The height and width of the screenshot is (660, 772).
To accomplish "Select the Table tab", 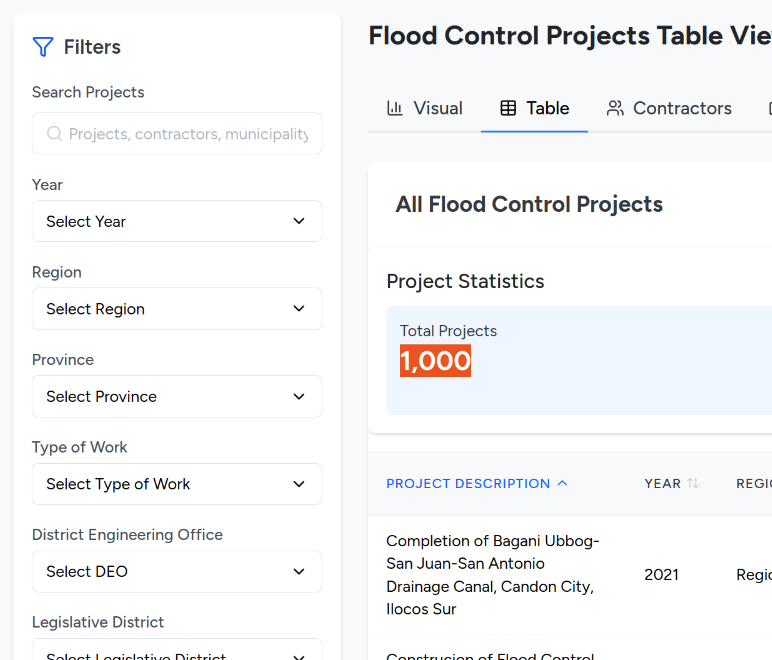I will point(547,108).
